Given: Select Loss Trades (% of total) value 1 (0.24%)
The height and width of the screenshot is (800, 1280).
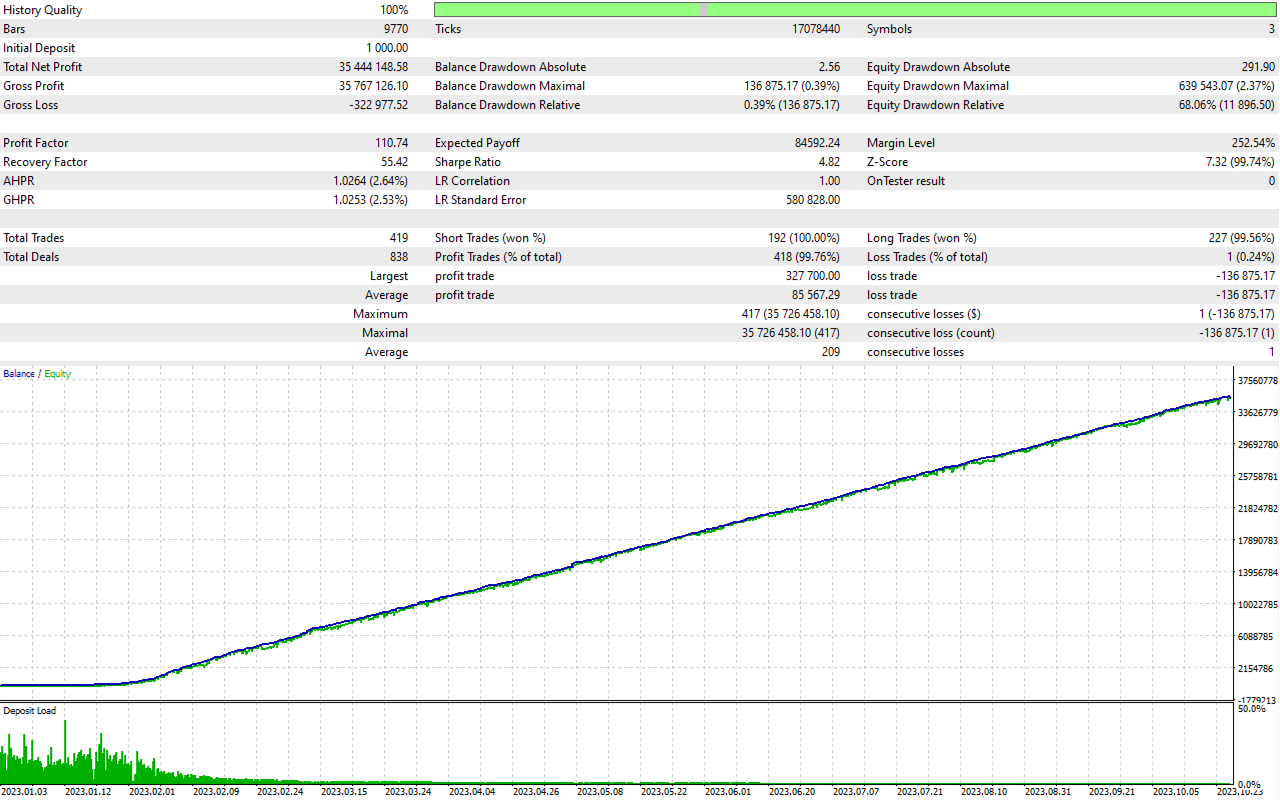Looking at the screenshot, I should click(x=1249, y=257).
